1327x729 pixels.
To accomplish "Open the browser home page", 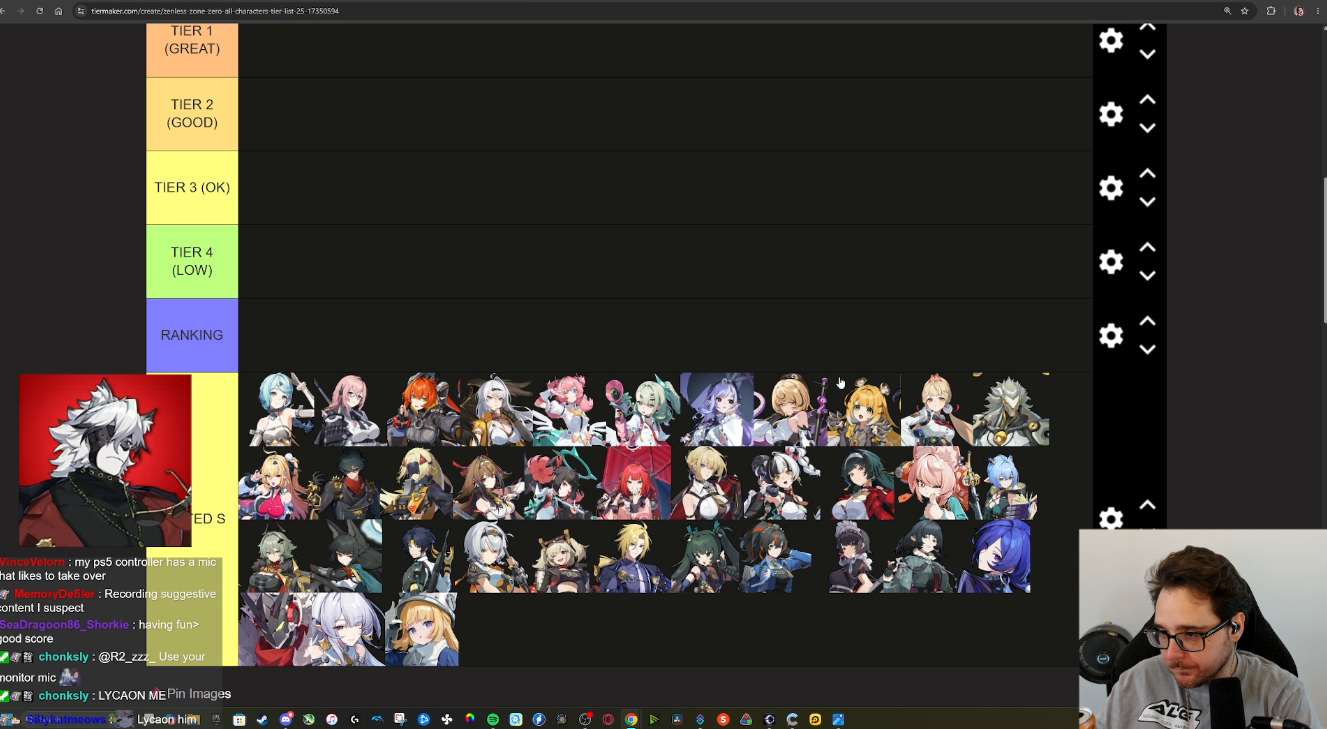I will (x=58, y=11).
